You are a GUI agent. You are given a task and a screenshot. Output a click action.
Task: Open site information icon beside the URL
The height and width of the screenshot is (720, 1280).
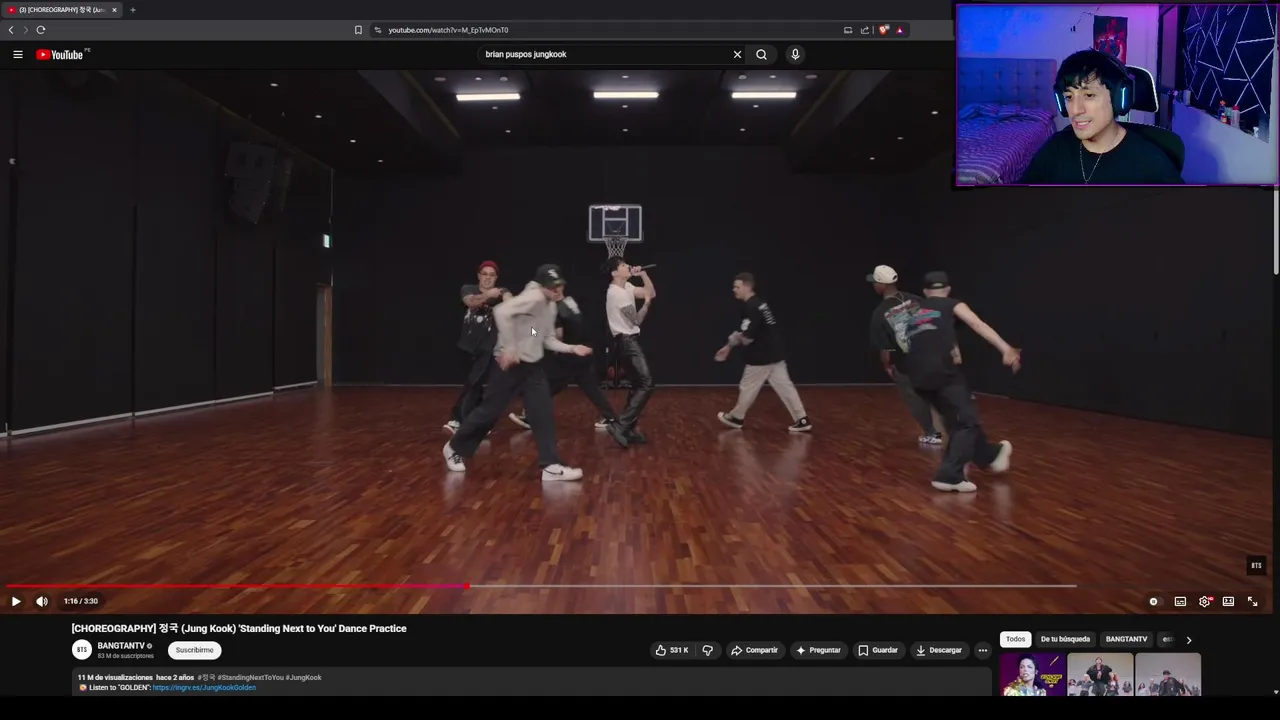coord(377,30)
